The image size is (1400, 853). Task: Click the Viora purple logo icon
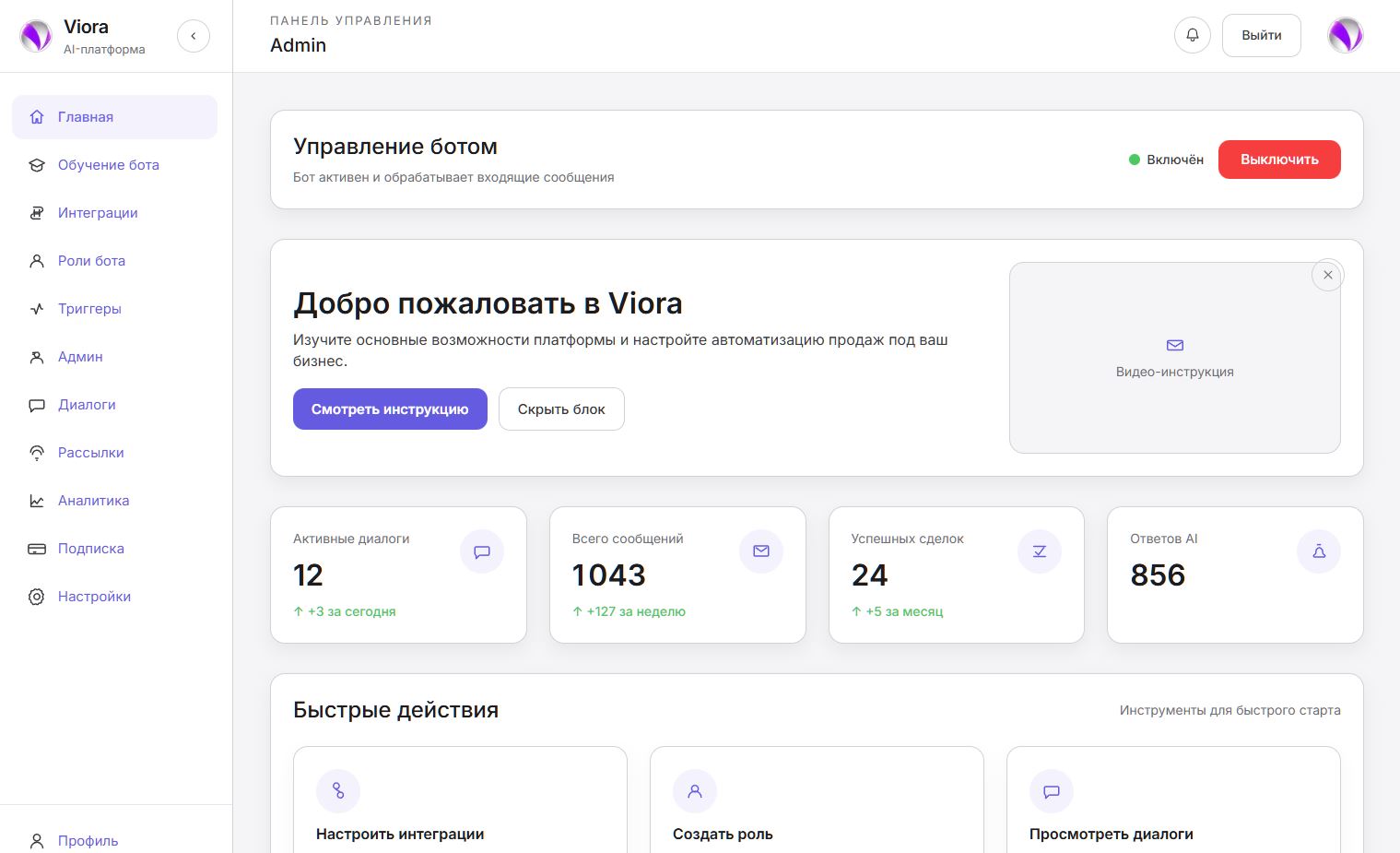[x=36, y=35]
